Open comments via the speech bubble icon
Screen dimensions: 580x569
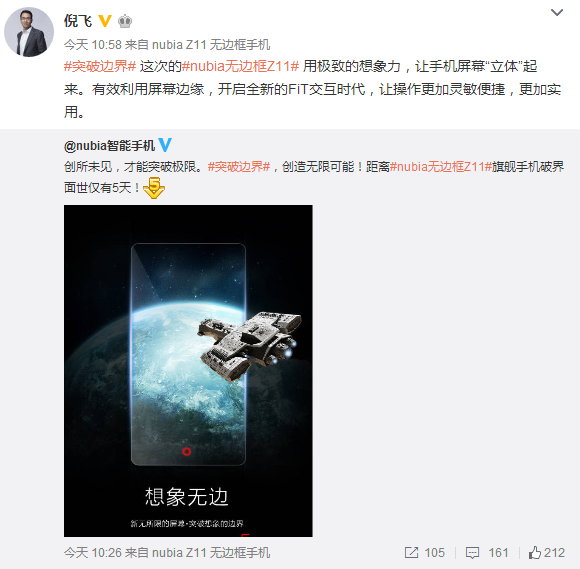point(472,553)
